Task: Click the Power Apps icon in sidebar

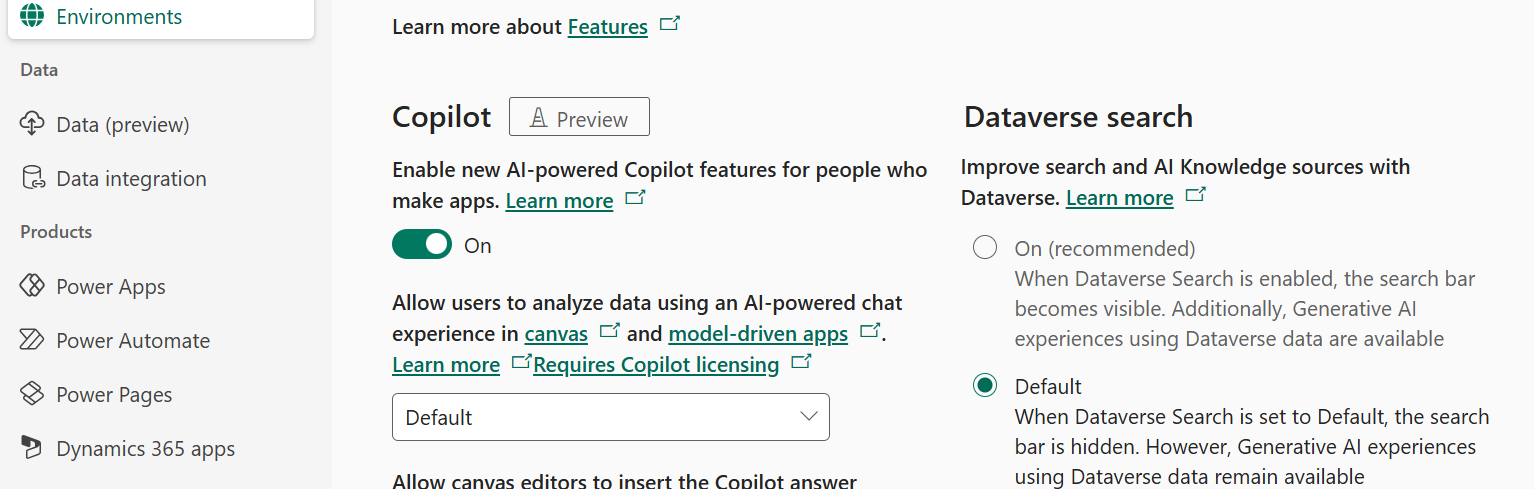Action: (32, 286)
